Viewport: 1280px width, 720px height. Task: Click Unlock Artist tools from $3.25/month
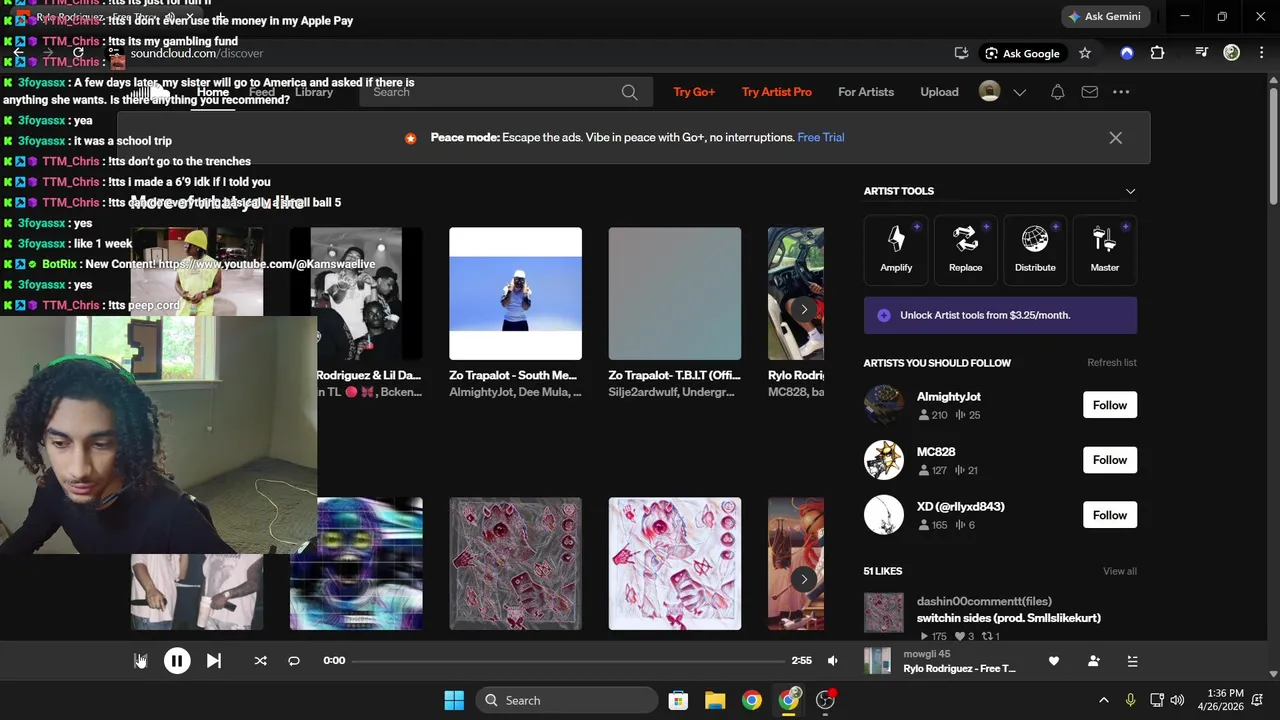(x=1000, y=315)
